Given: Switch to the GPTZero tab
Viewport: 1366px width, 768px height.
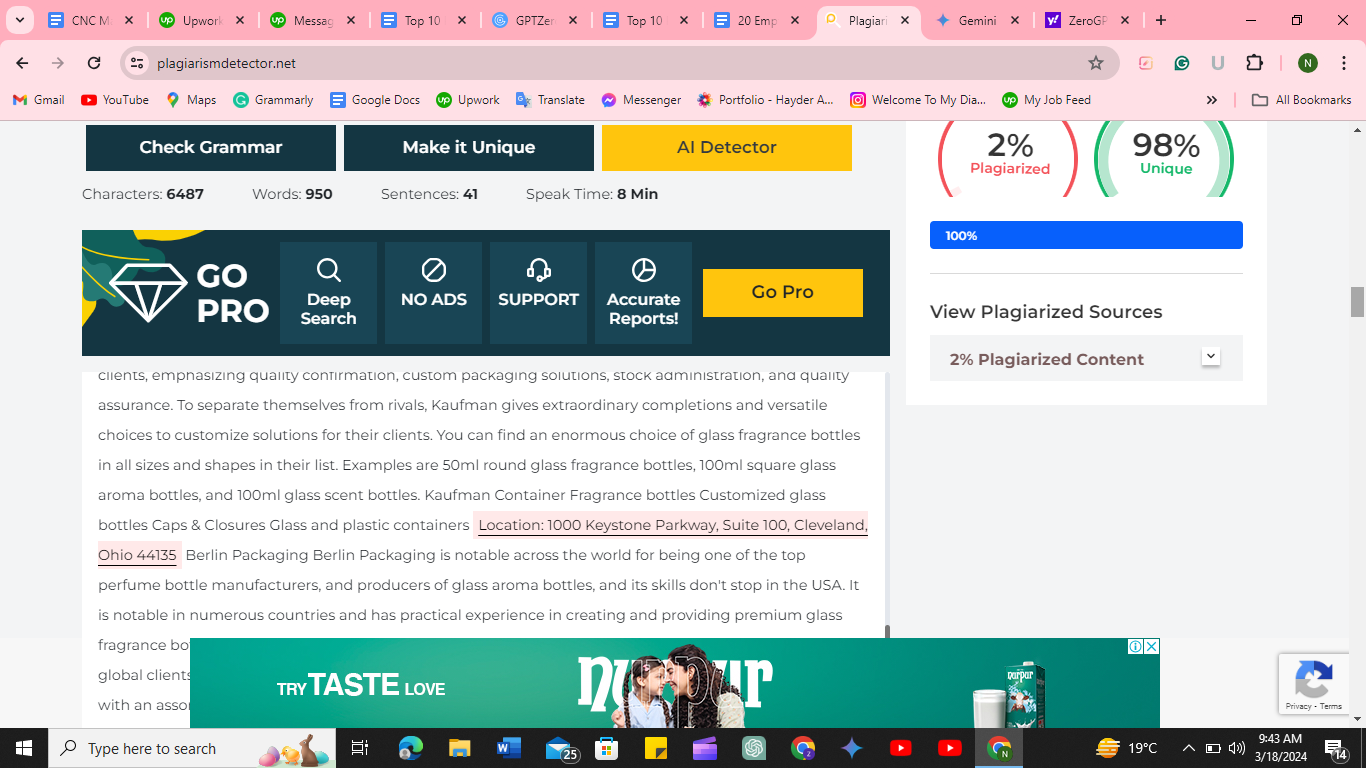Looking at the screenshot, I should click(x=536, y=20).
